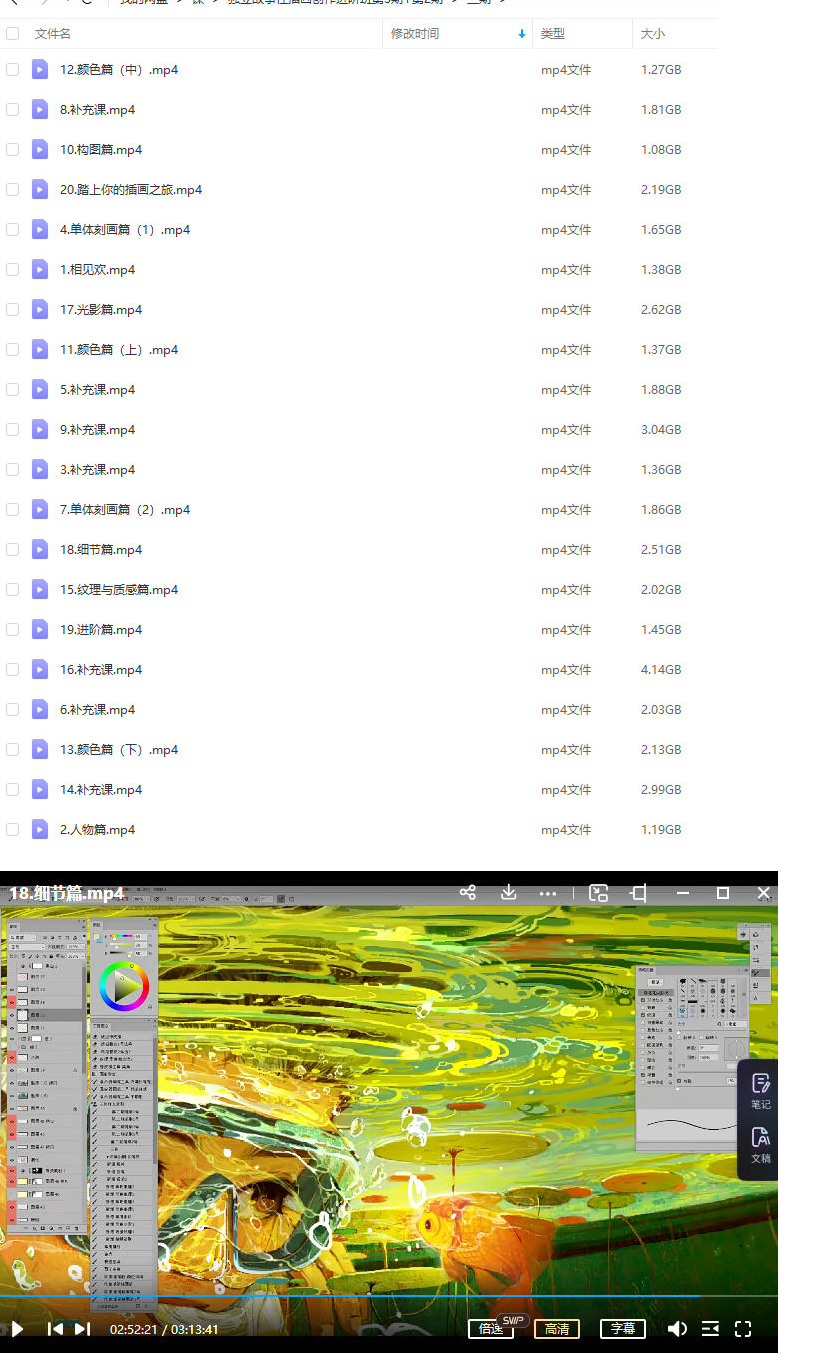Select the checkbox for 13.颜色篇（下）.mp4
The width and height of the screenshot is (839, 1360).
tap(12, 750)
